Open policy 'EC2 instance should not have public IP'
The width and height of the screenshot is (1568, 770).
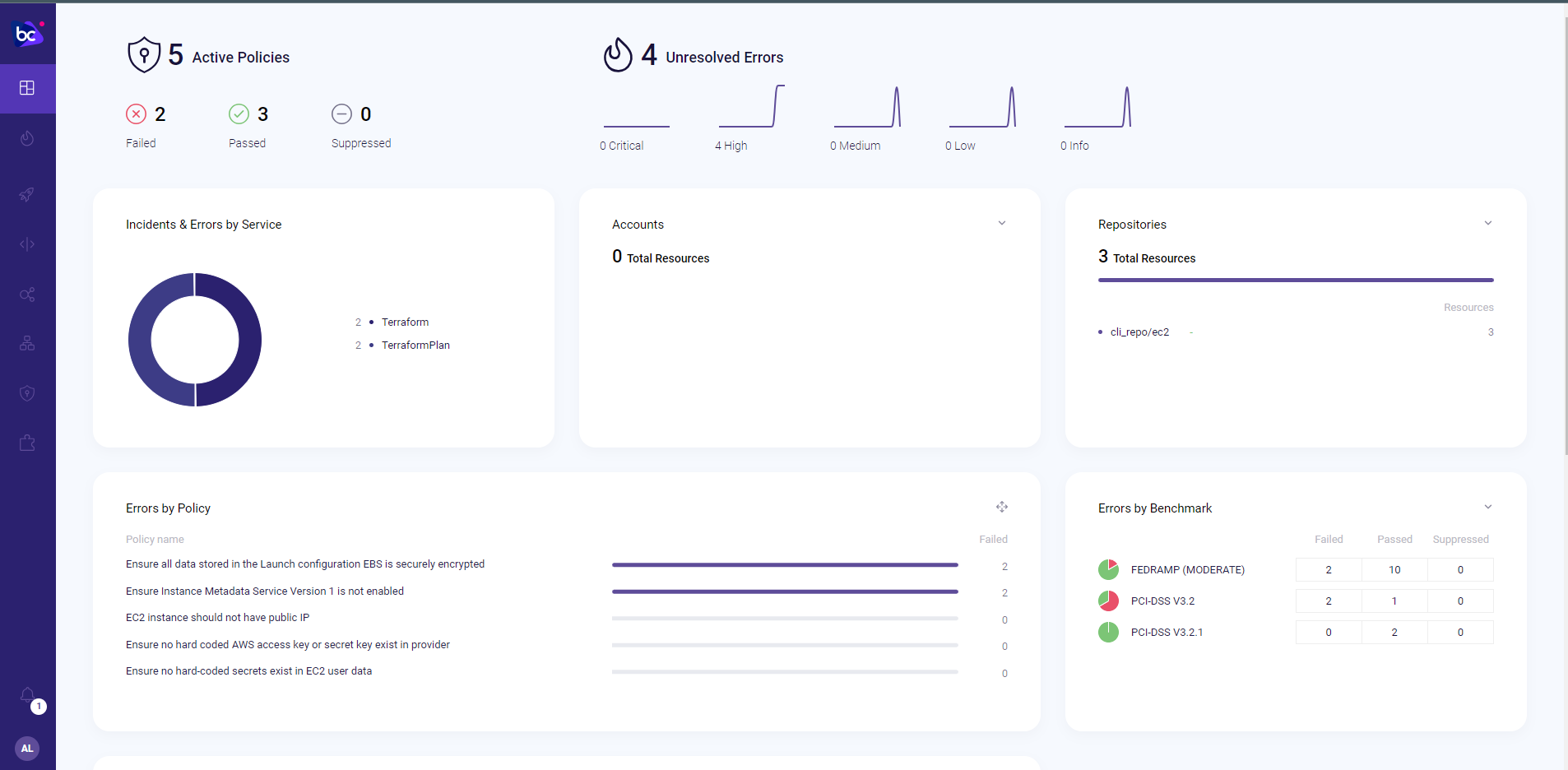pyautogui.click(x=217, y=618)
